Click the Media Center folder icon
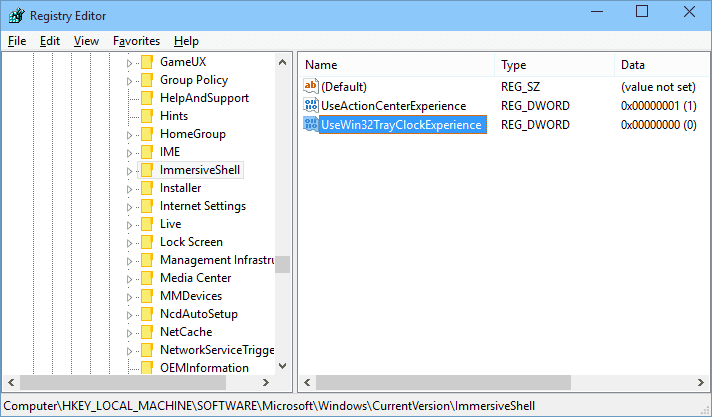The width and height of the screenshot is (712, 417). click(147, 278)
